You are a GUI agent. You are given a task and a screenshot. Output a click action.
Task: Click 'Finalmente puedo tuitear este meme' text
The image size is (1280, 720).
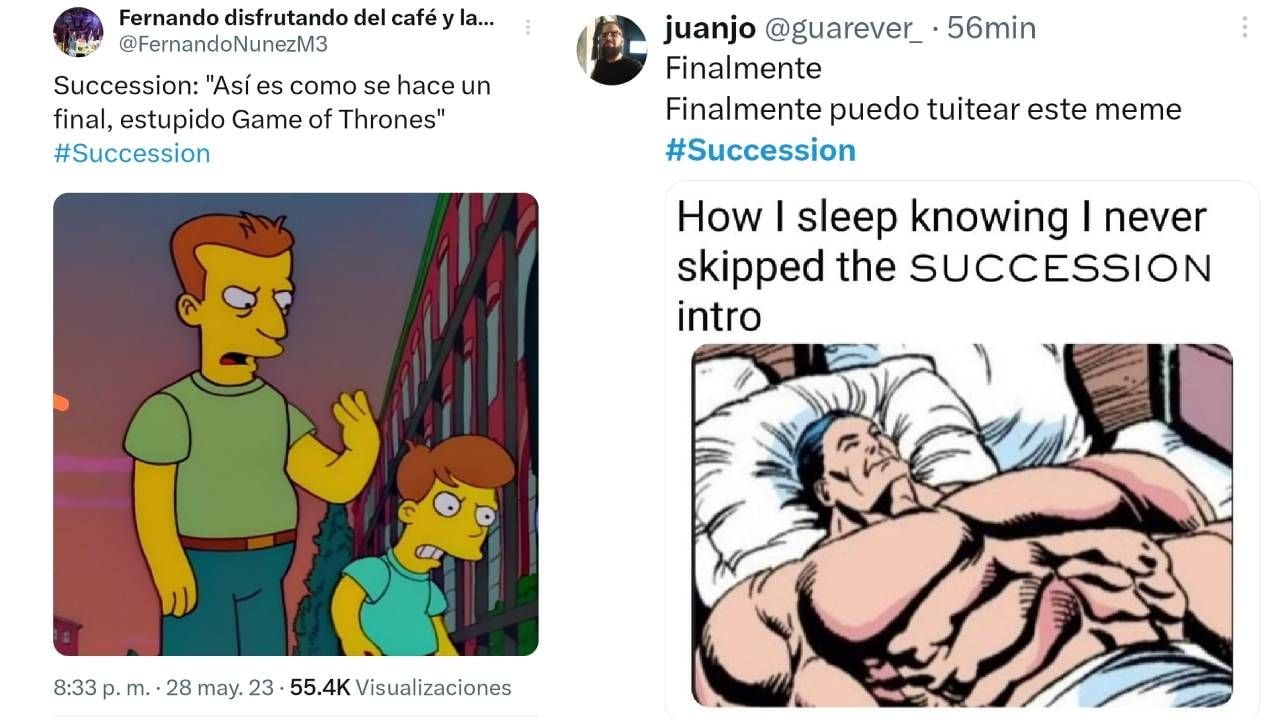[x=923, y=108]
